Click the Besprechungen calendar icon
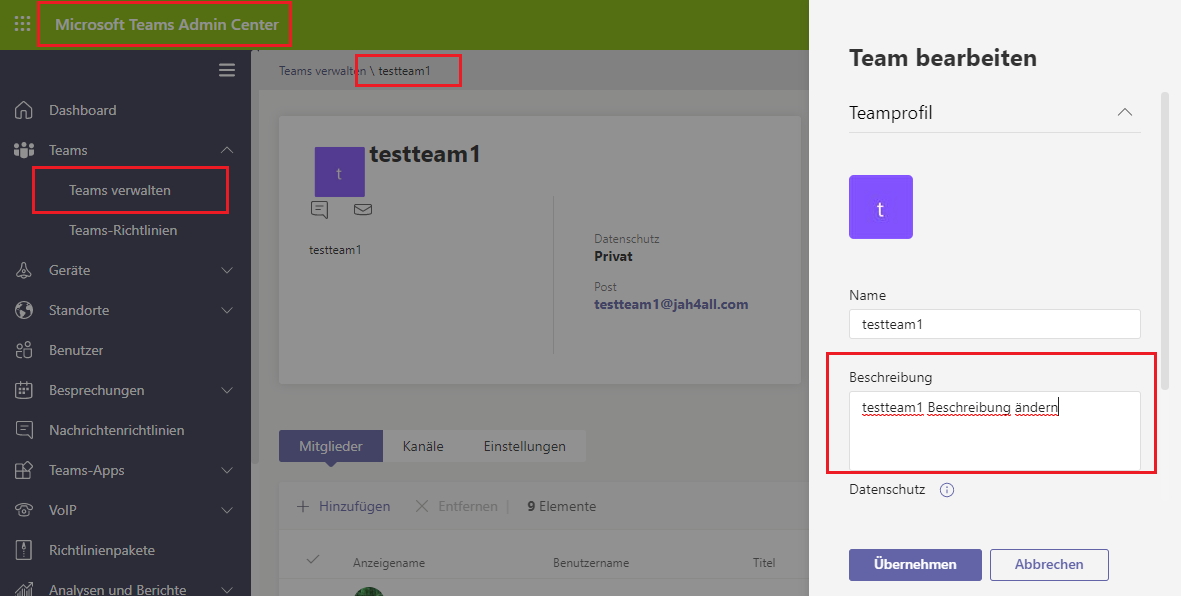This screenshot has height=596, width=1181. 23,390
